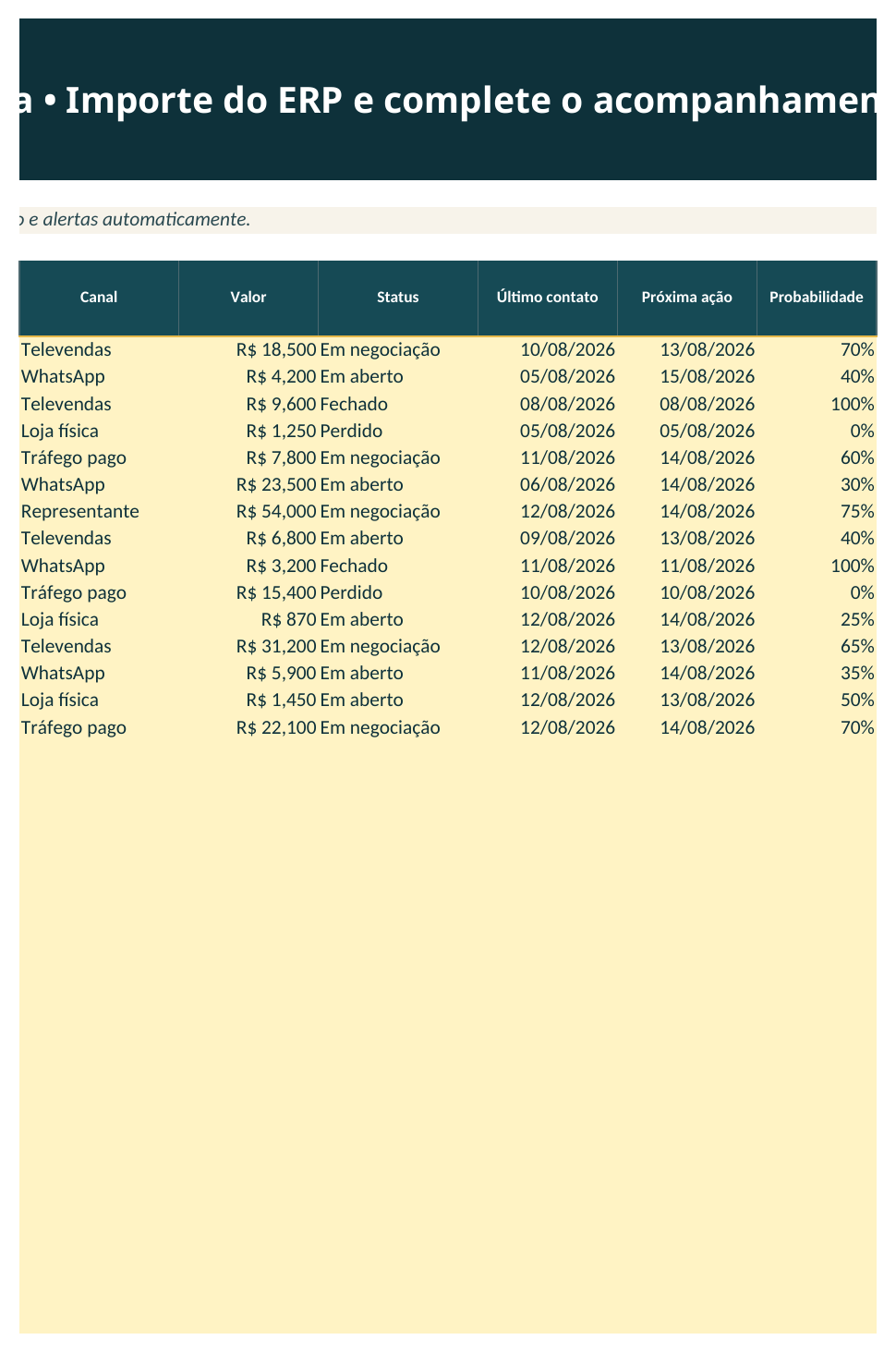This screenshot has width=896, height=1352.
Task: Click the R$ 15,400 value cell
Action: (248, 592)
